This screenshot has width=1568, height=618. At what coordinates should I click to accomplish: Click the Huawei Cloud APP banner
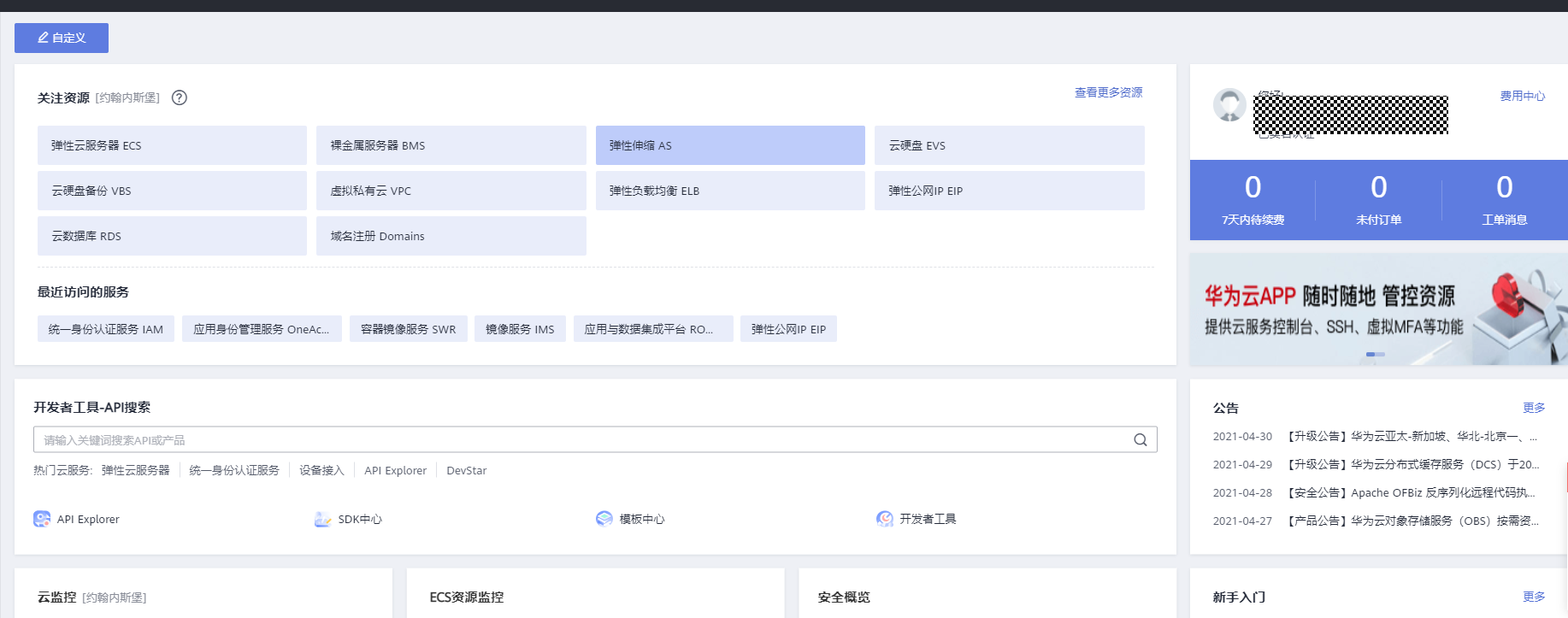coord(1378,309)
